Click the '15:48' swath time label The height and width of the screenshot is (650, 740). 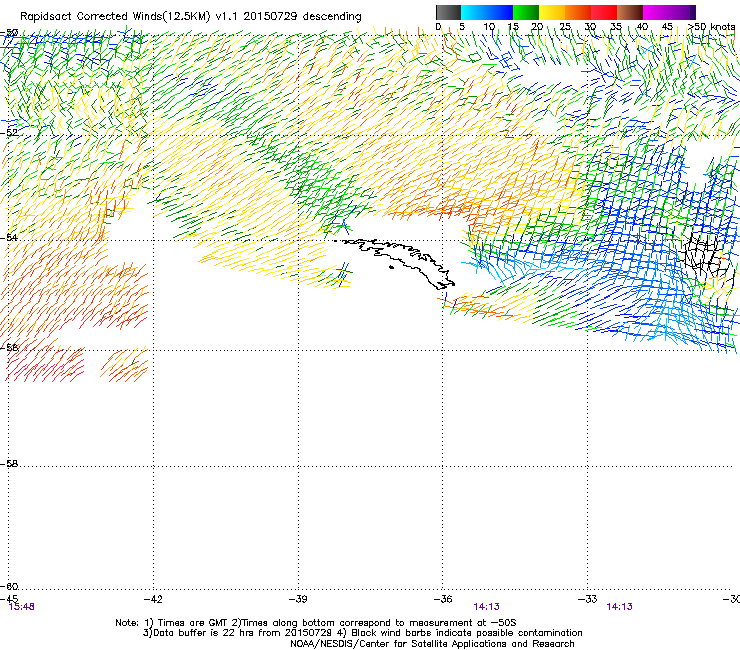pyautogui.click(x=22, y=607)
